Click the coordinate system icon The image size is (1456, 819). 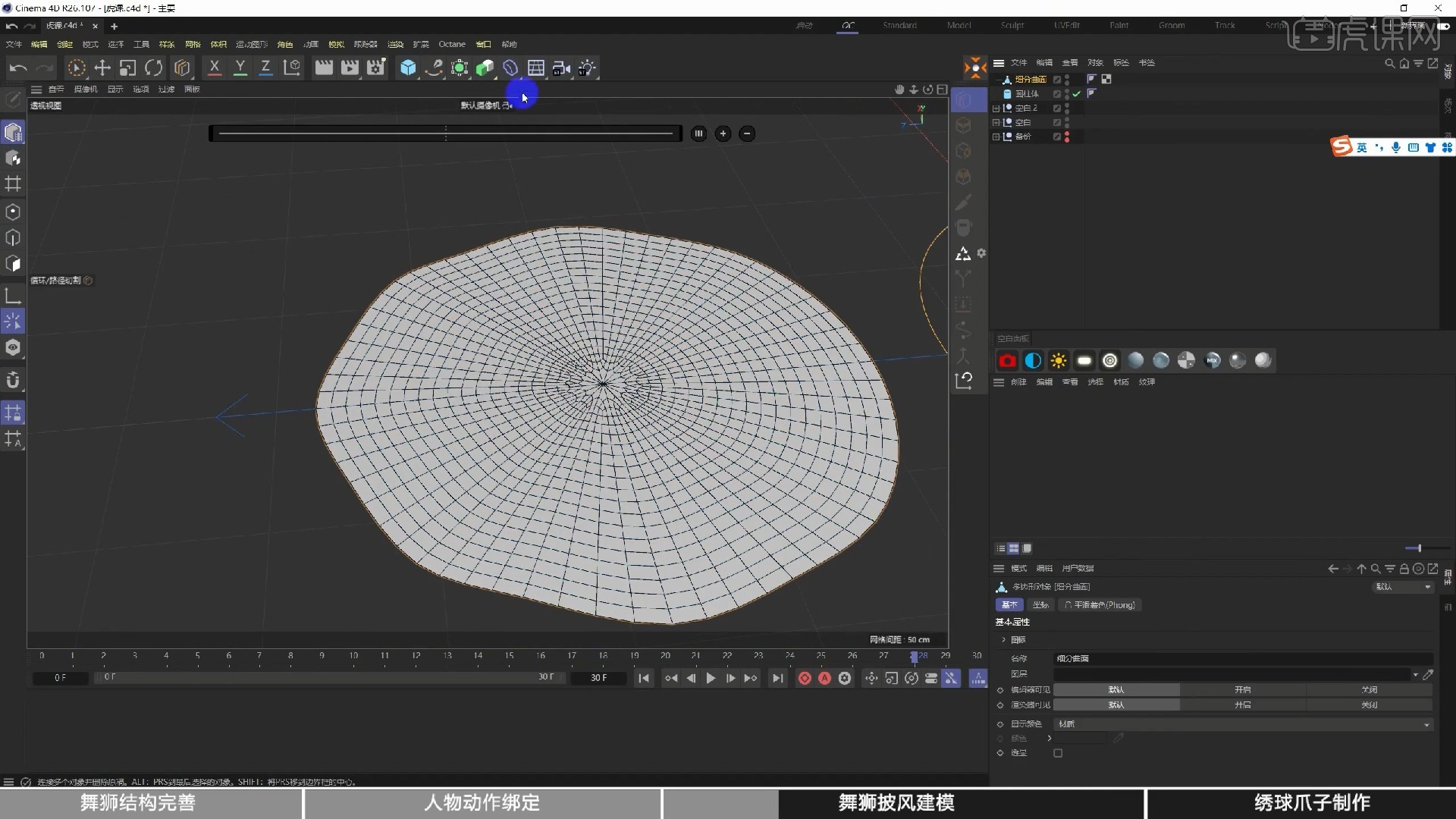tap(292, 68)
